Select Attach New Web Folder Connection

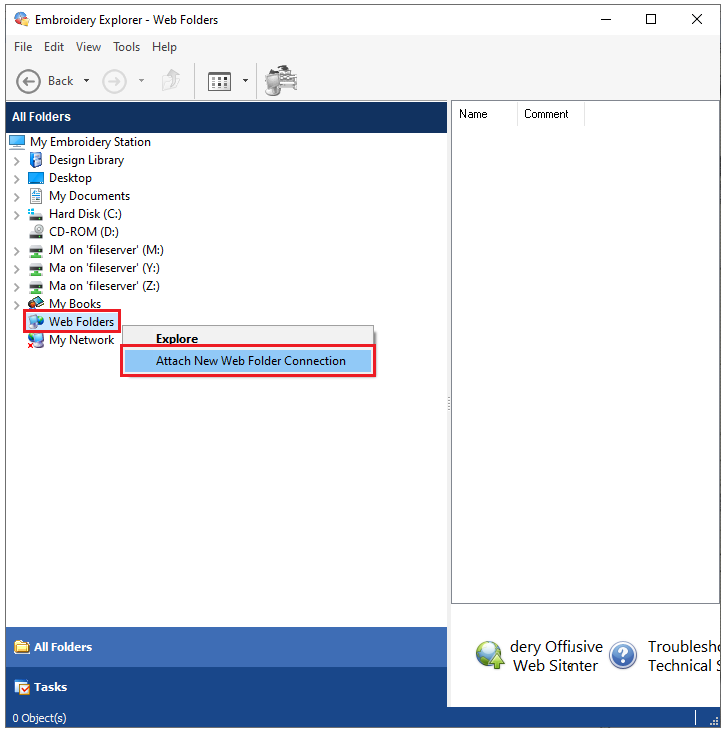tap(248, 361)
